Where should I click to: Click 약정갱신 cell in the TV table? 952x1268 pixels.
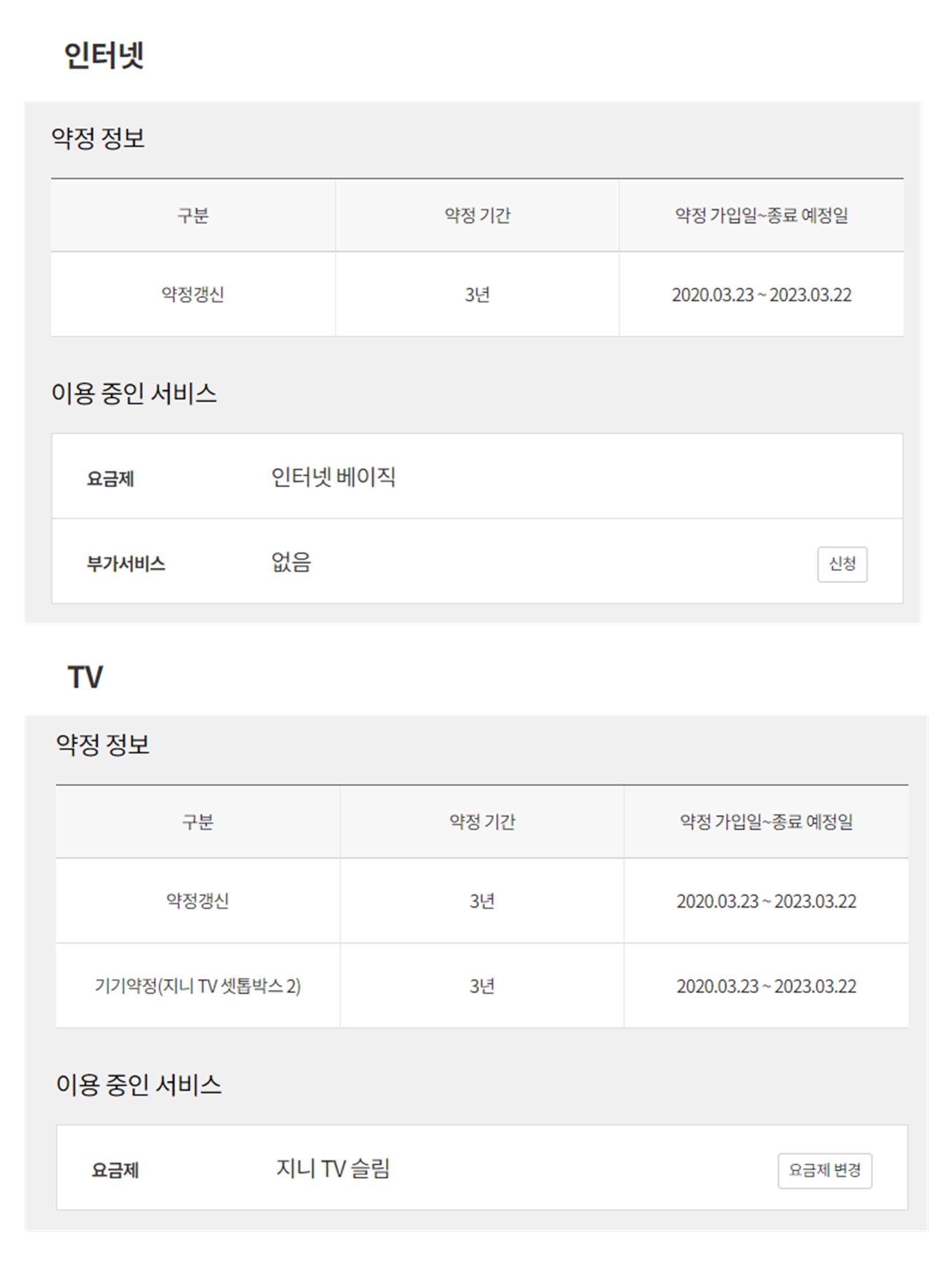coord(197,901)
